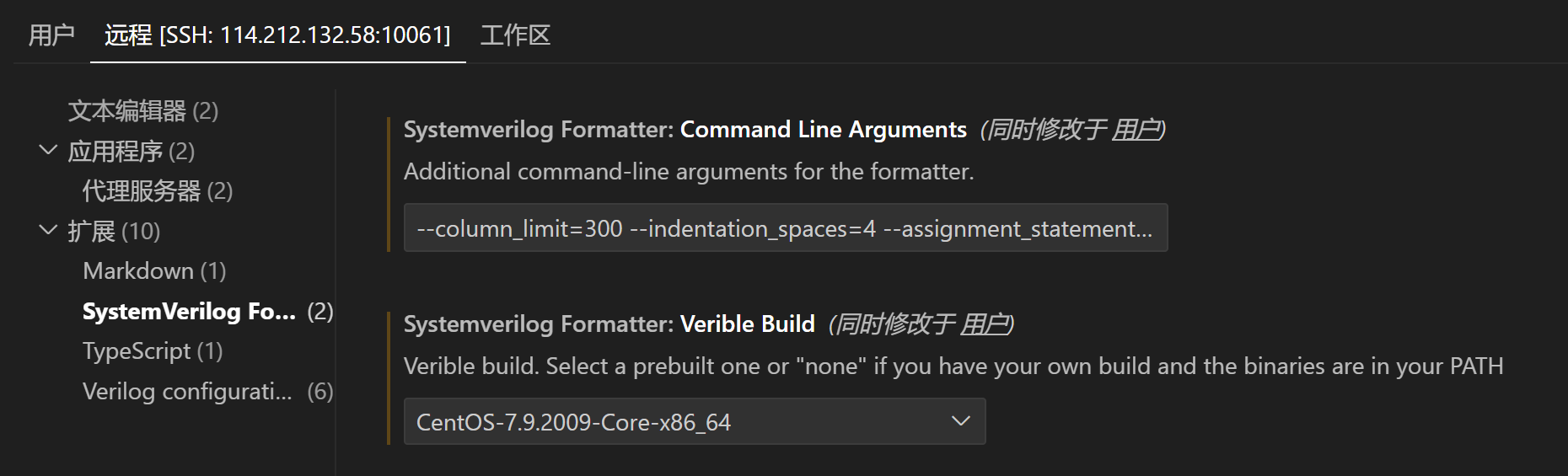The height and width of the screenshot is (476, 1568).
Task: Switch to the 用户 settings tab
Action: 51,35
